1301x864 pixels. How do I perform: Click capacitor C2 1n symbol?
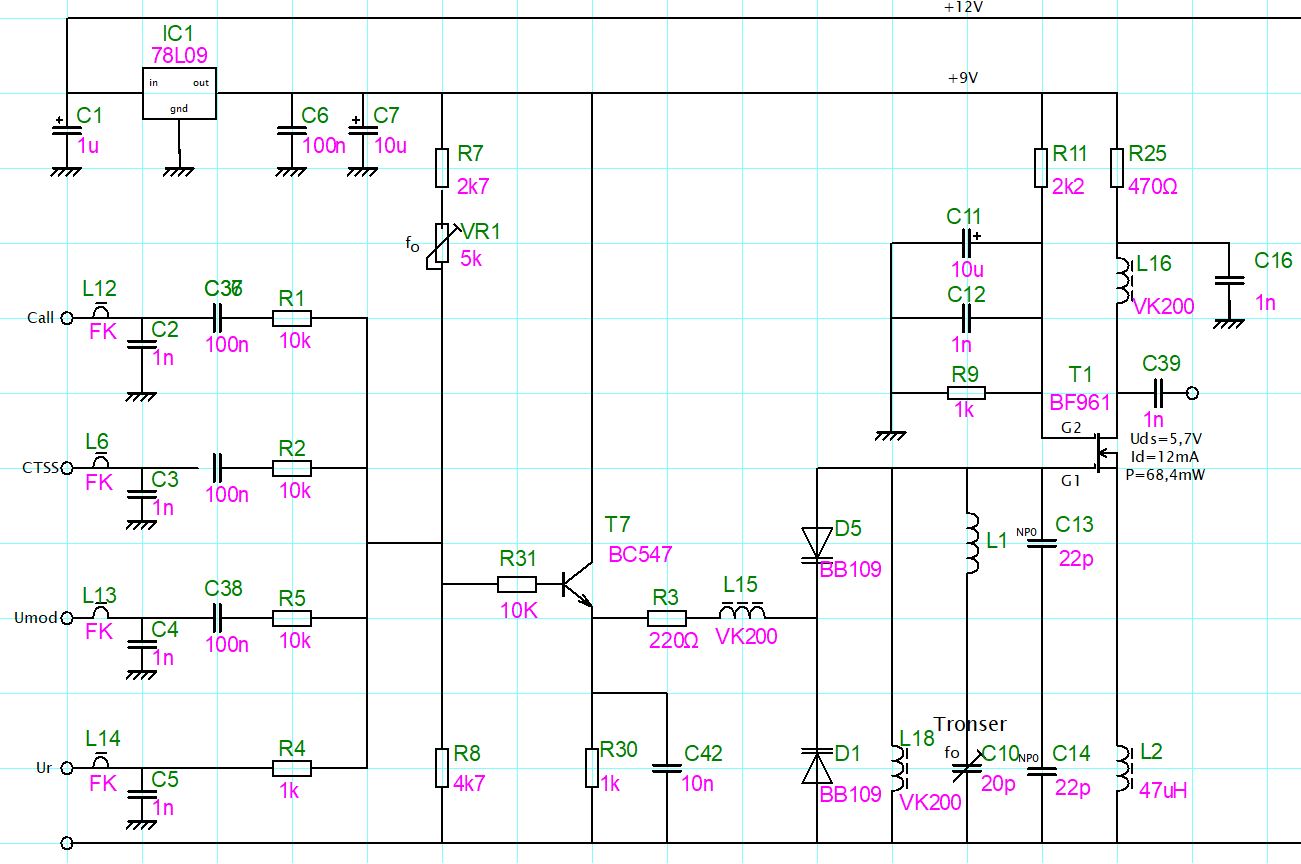(140, 345)
